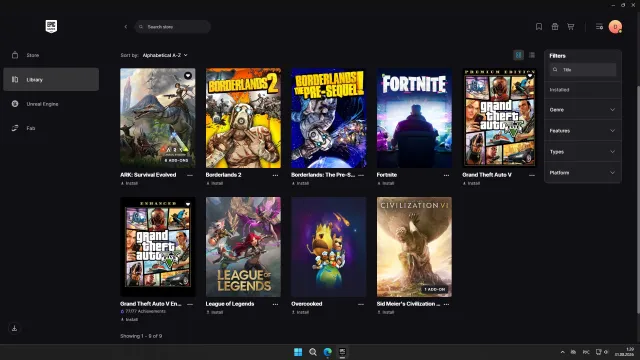Open options menu for Fortnite
The width and height of the screenshot is (640, 360).
447,175
